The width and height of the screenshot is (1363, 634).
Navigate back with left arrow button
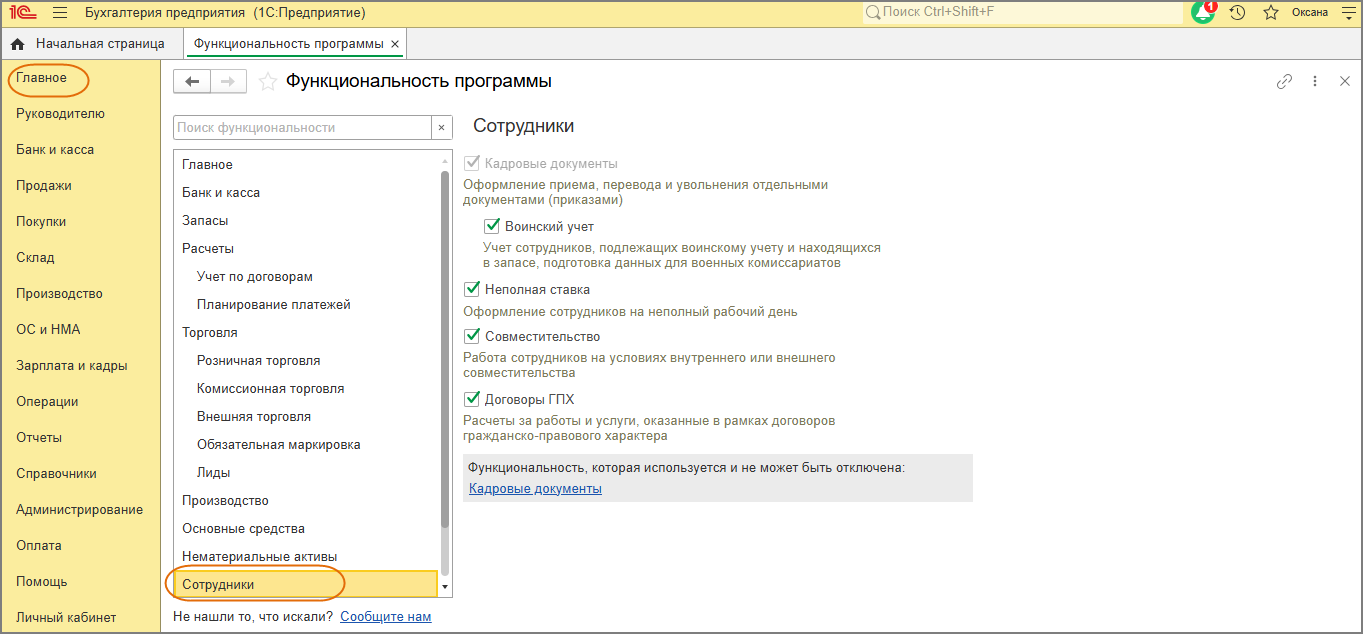[192, 82]
